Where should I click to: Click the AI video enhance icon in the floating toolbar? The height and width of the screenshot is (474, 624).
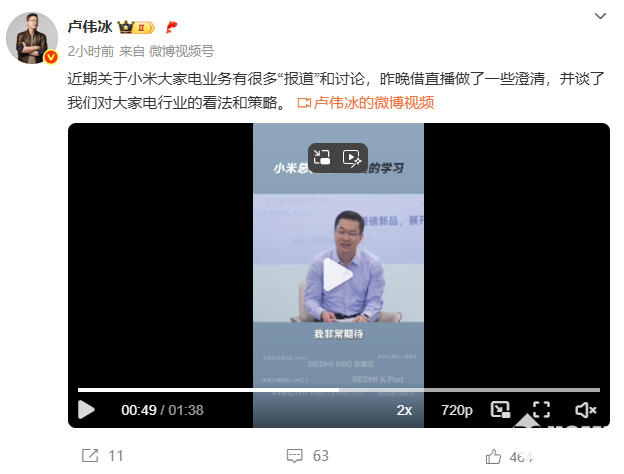tap(352, 158)
